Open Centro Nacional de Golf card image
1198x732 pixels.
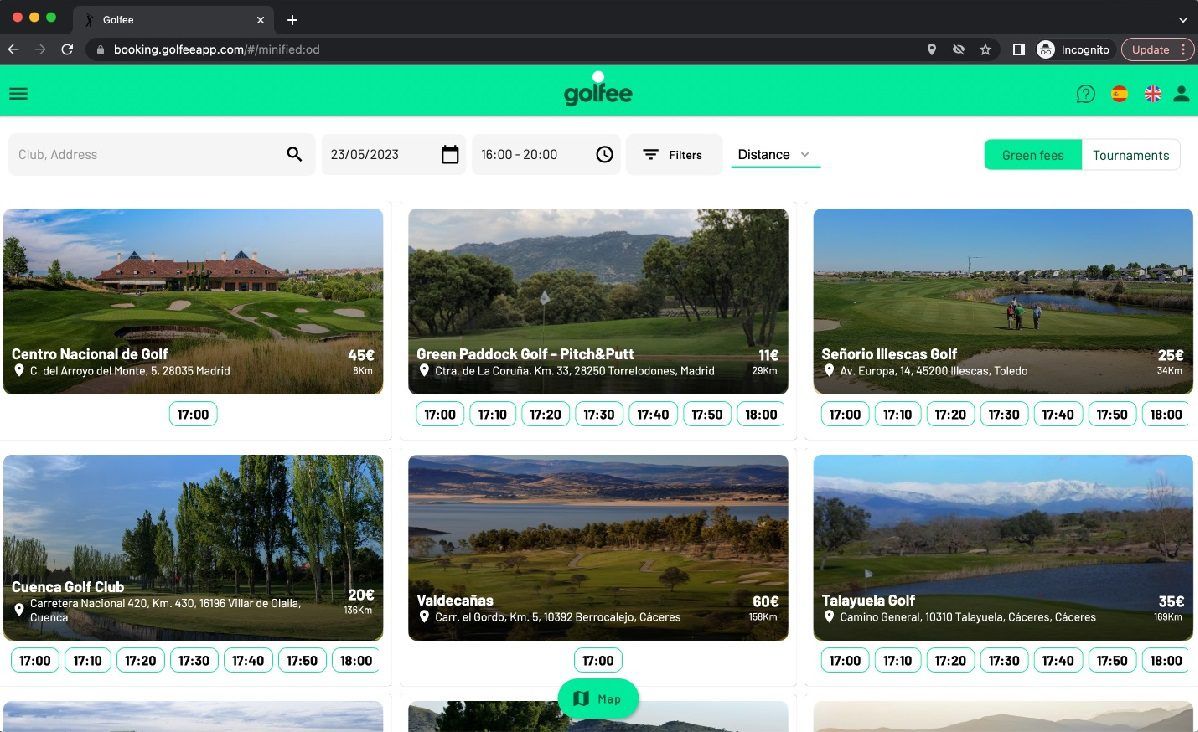click(x=193, y=301)
